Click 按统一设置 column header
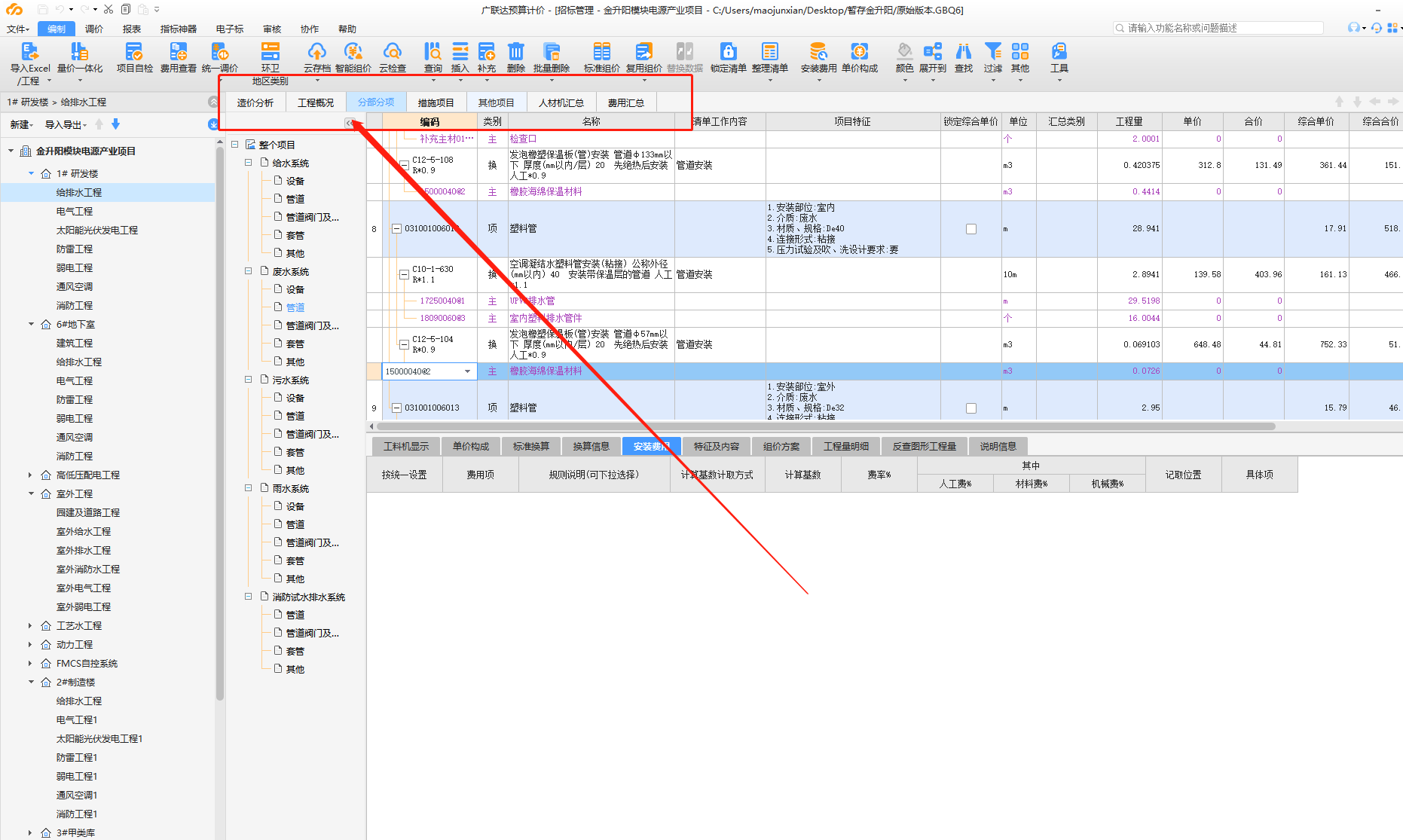Screen dimensions: 1403x840 pos(404,475)
